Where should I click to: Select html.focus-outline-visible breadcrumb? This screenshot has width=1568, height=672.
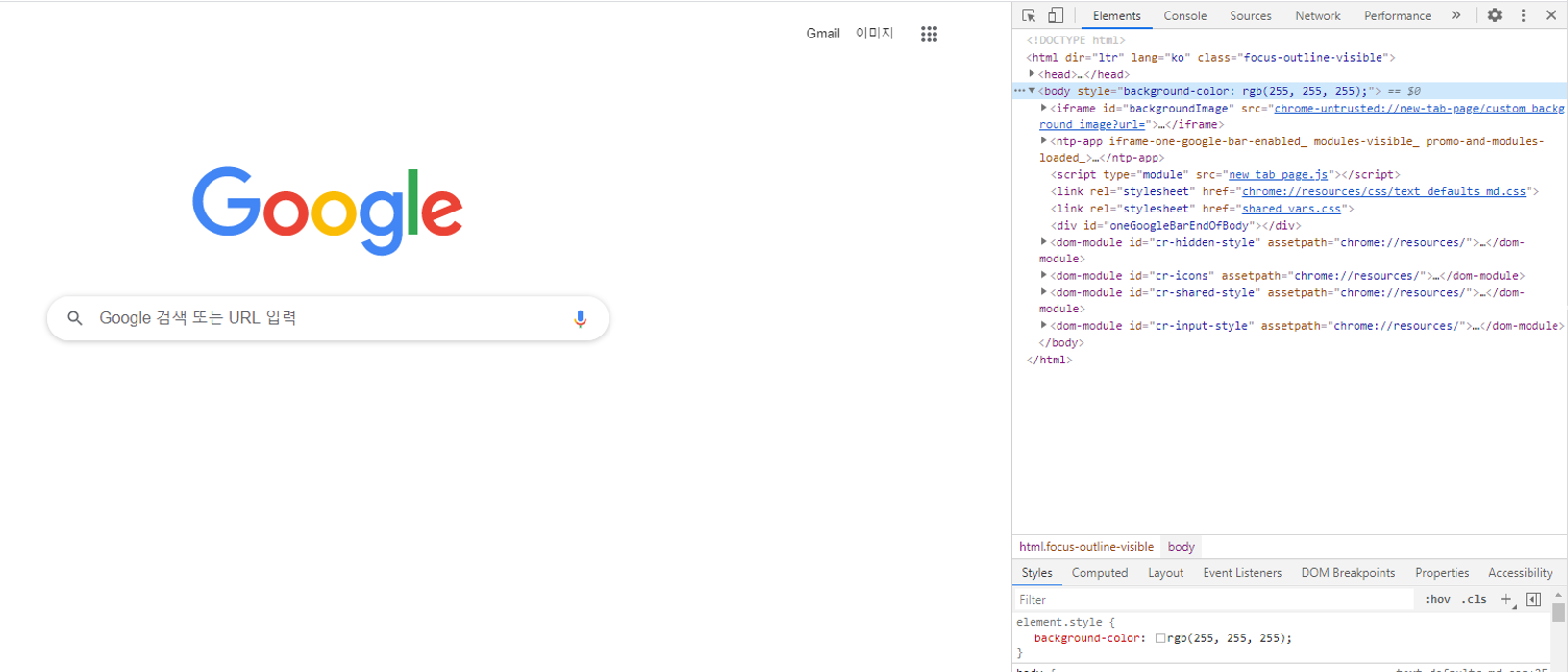(x=1086, y=547)
